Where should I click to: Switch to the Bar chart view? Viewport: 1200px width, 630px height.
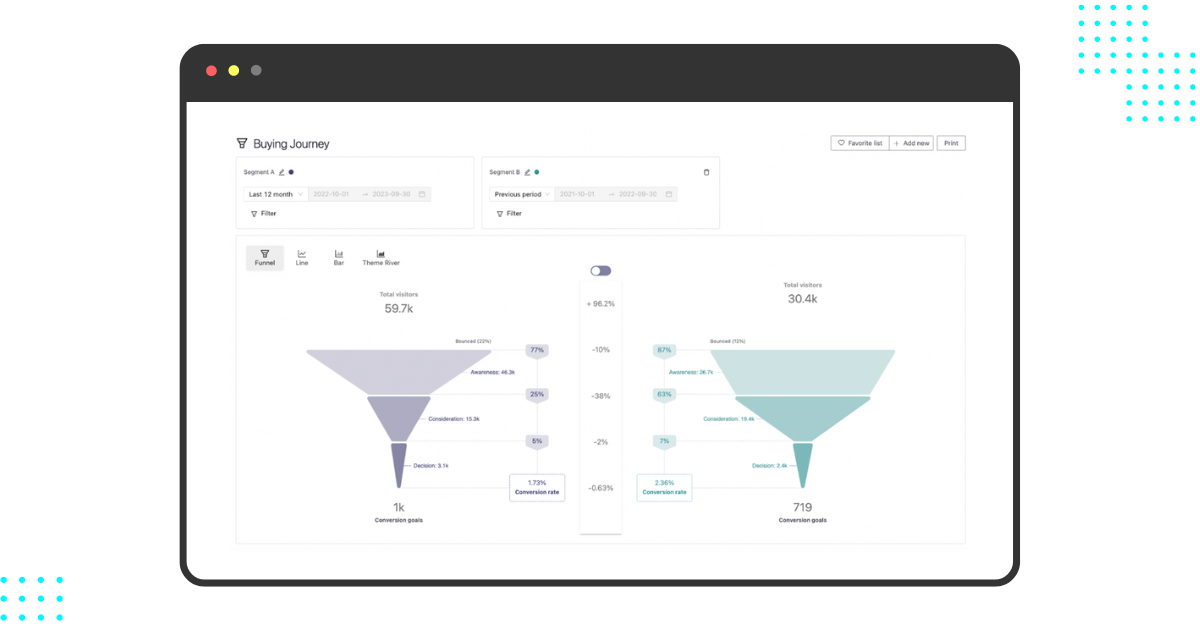(x=339, y=258)
